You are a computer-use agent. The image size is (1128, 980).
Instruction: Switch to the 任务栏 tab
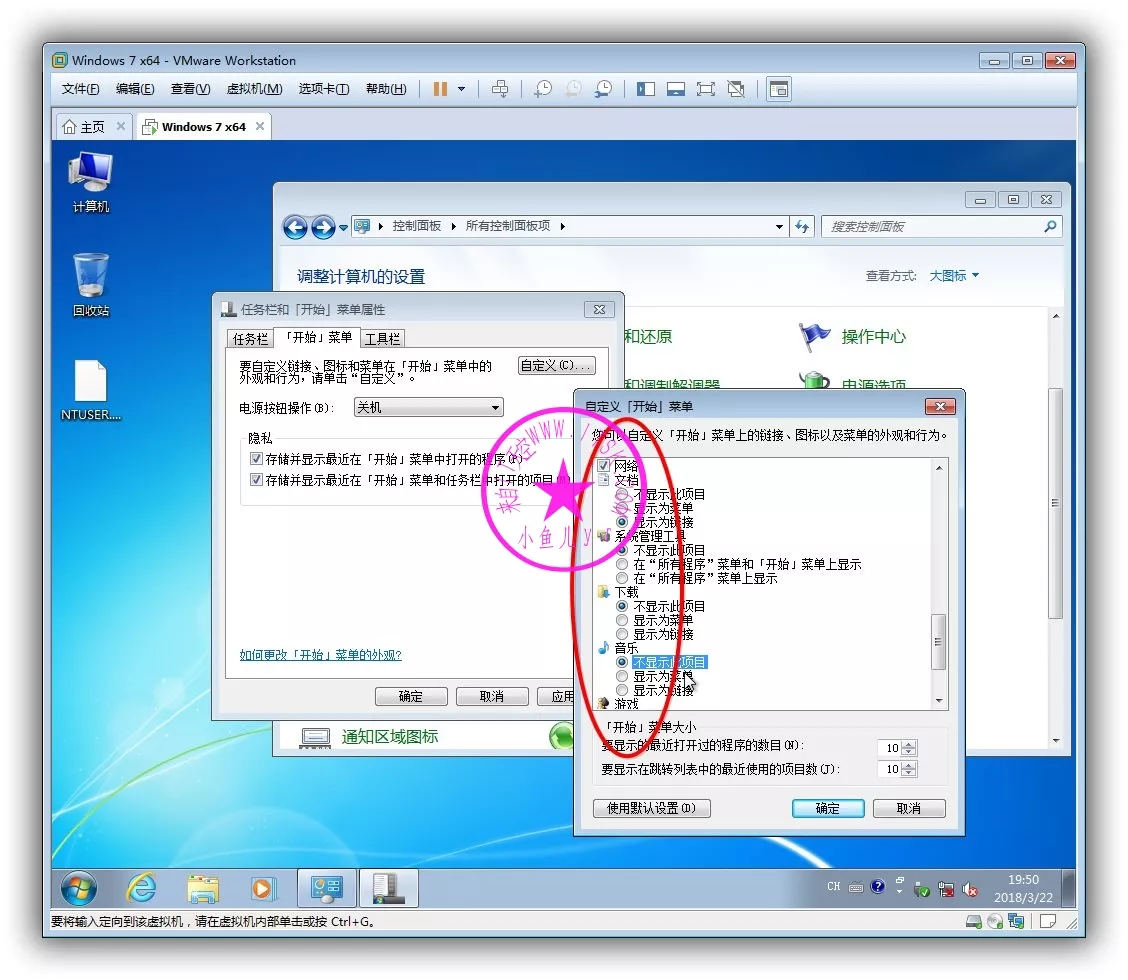tap(250, 339)
